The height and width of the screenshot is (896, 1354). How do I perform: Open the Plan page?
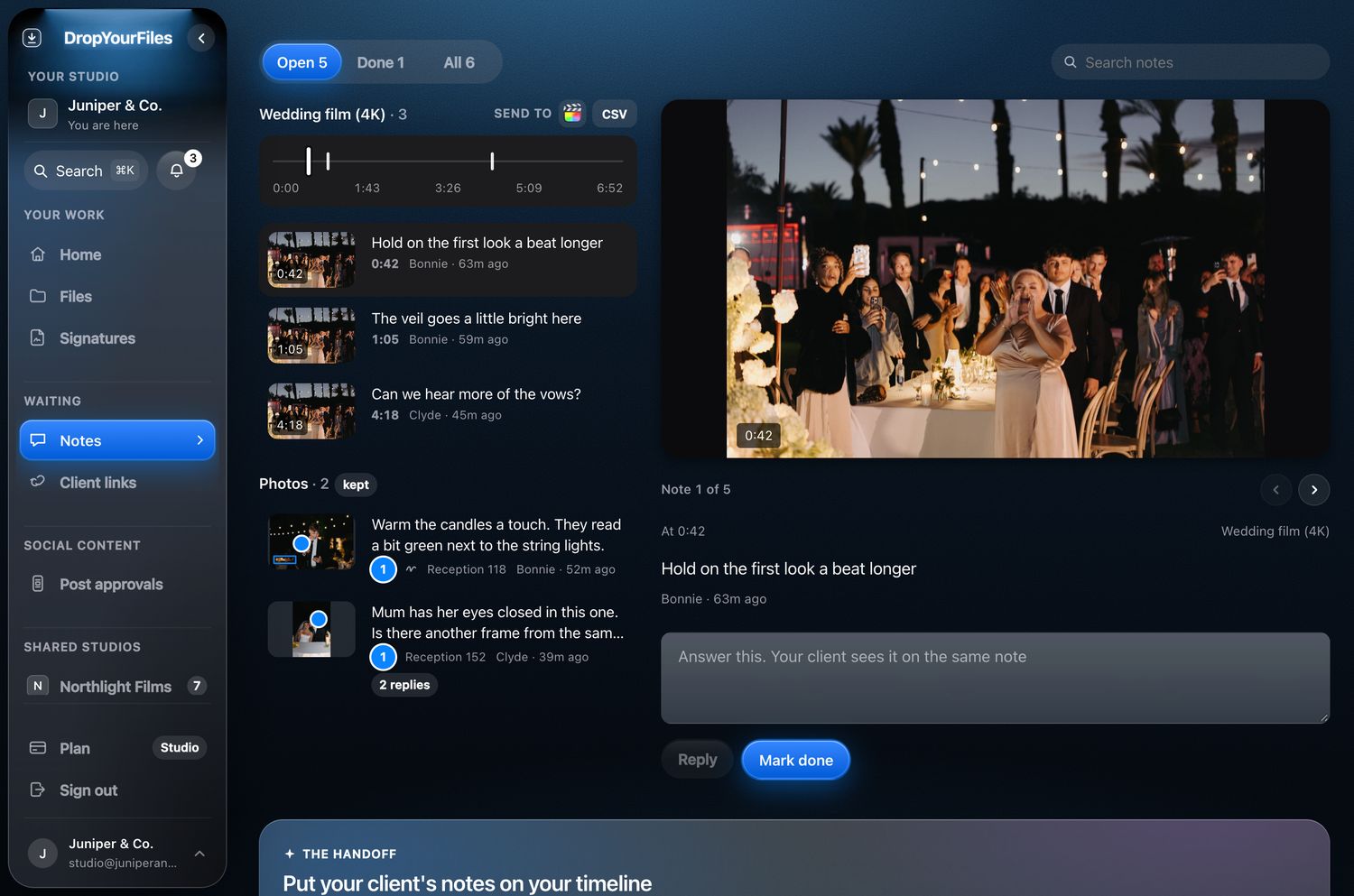(117, 748)
